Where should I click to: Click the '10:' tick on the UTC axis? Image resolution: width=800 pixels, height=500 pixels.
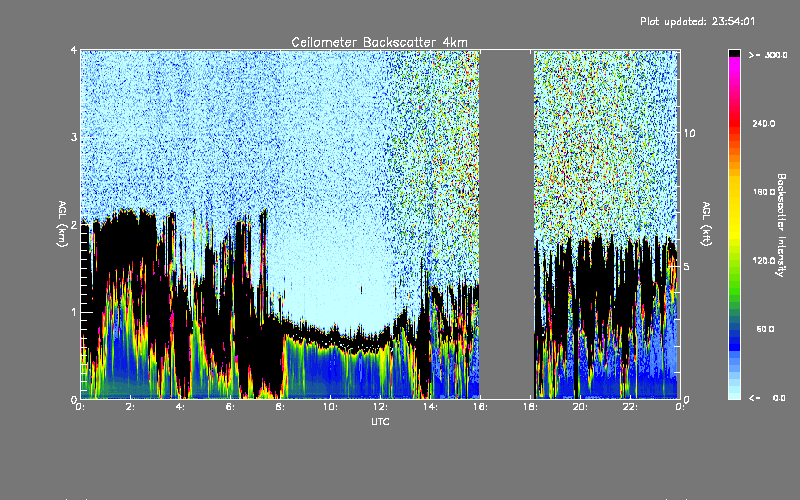[330, 407]
